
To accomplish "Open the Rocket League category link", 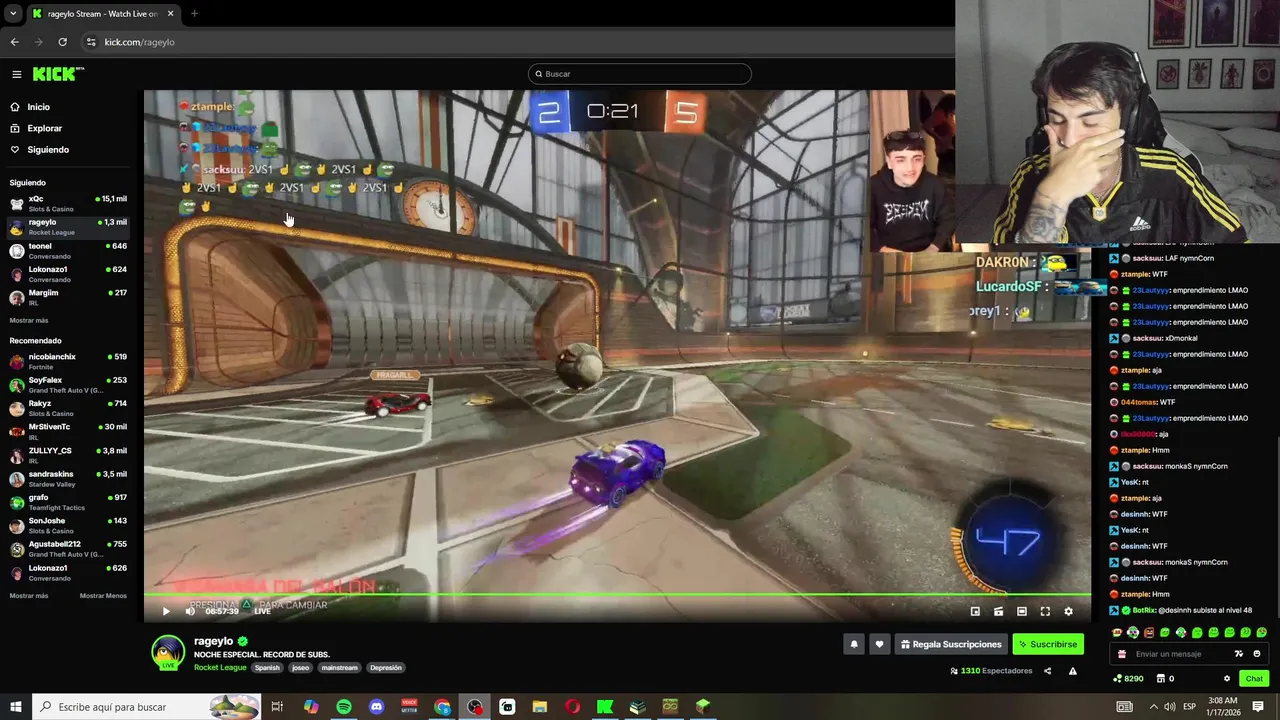I will pyautogui.click(x=220, y=667).
